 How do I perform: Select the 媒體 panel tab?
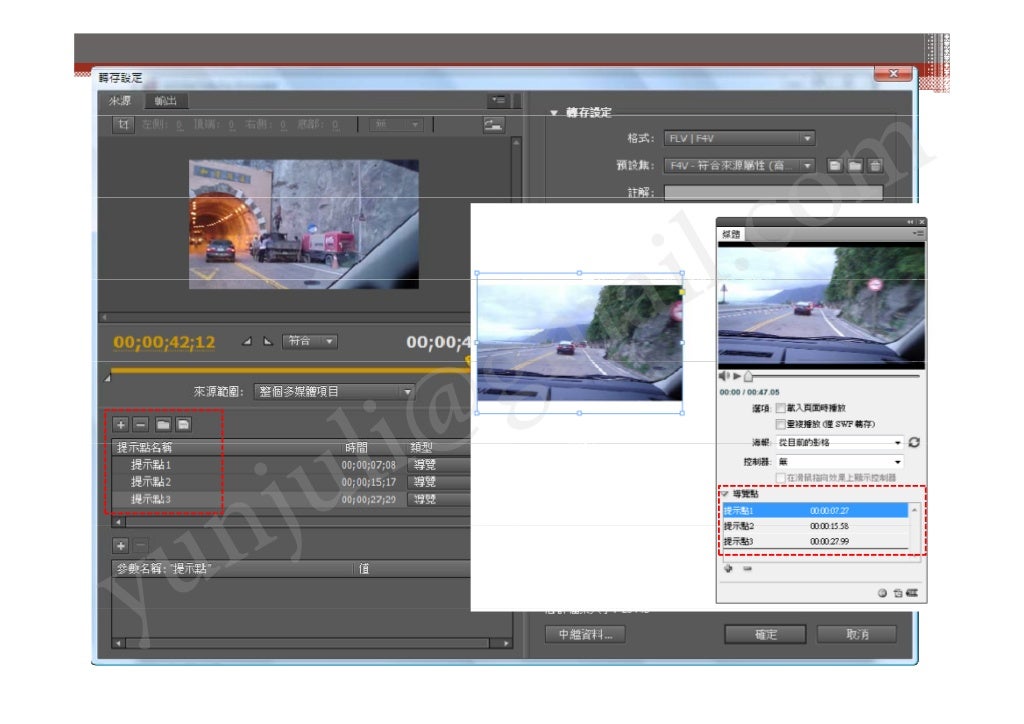pyautogui.click(x=731, y=234)
